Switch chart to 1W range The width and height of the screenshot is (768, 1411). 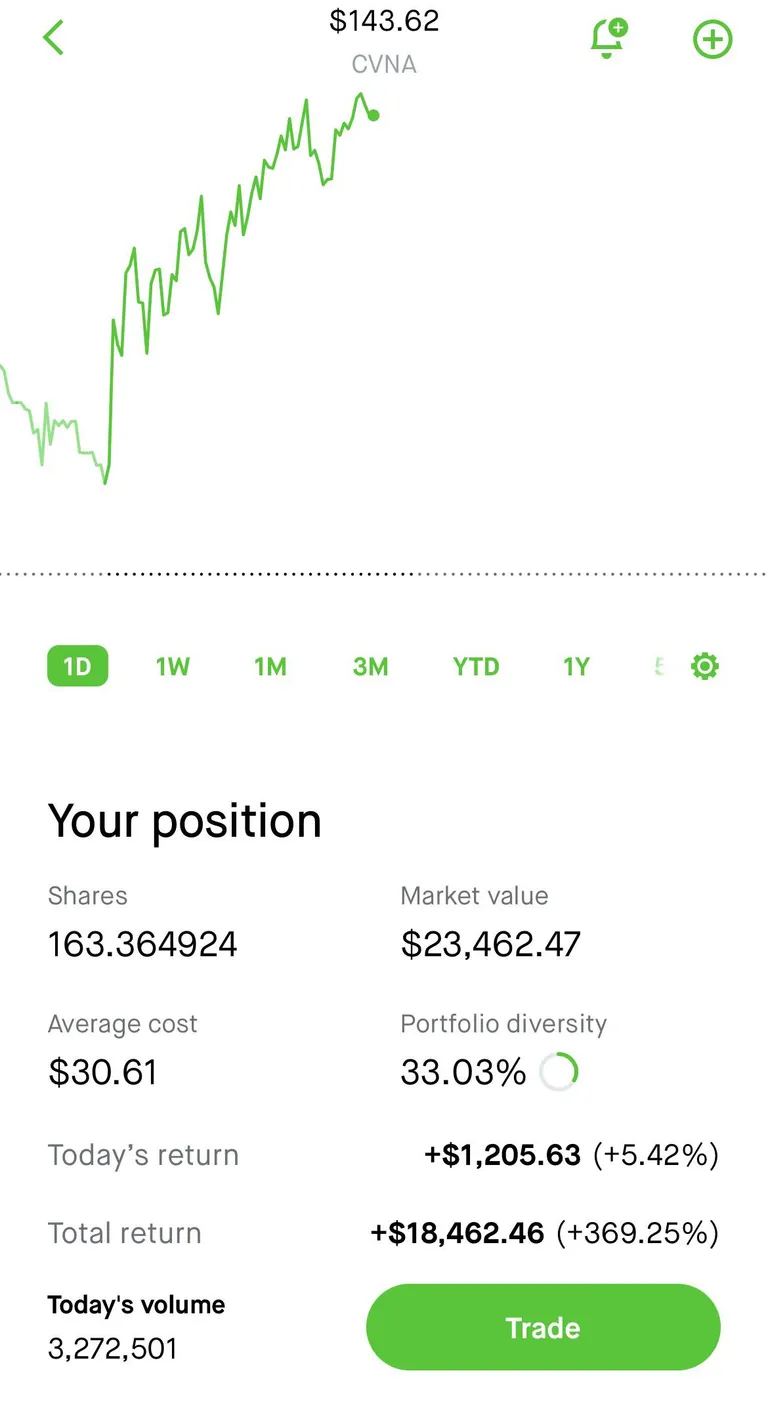click(173, 667)
